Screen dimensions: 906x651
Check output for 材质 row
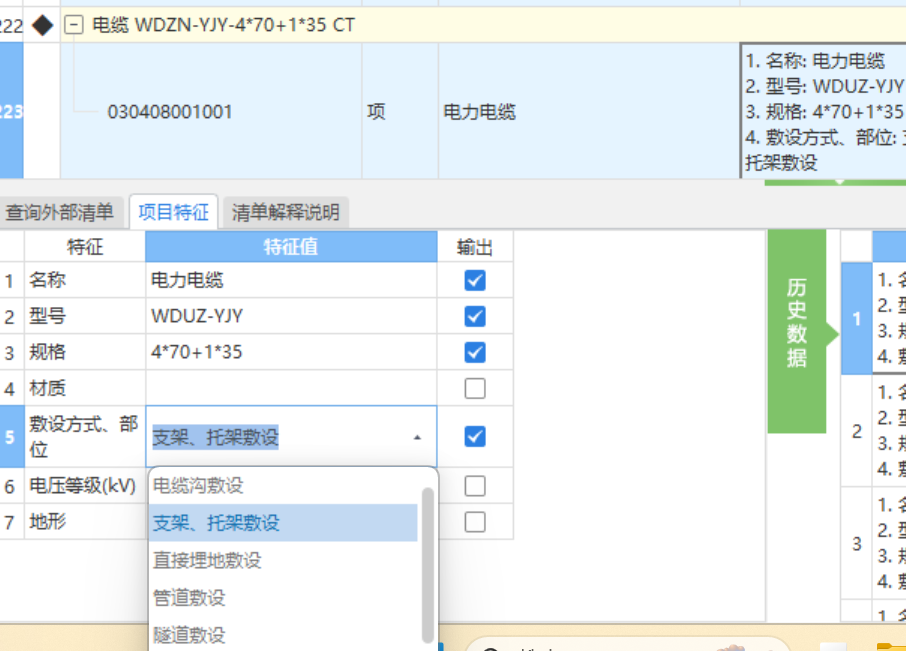pos(475,388)
